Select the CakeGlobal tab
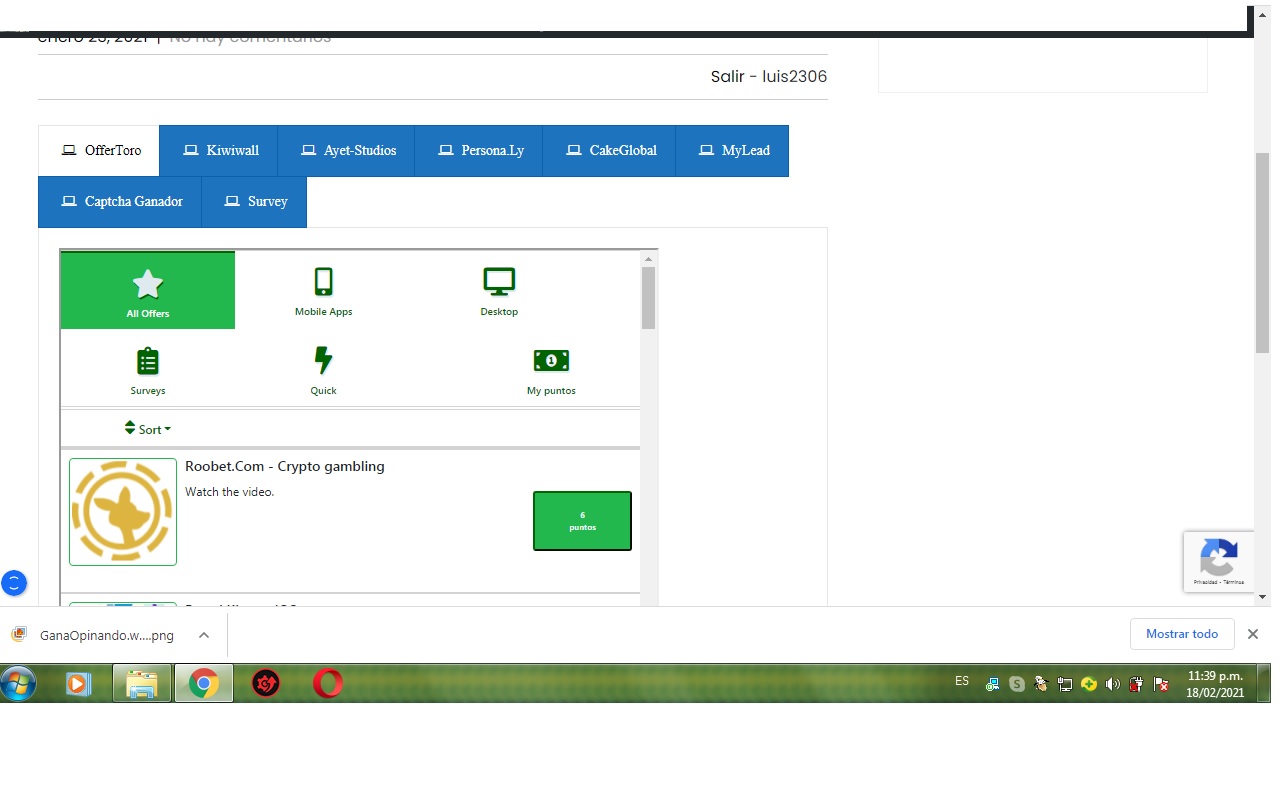This screenshot has height=800, width=1280. [609, 151]
